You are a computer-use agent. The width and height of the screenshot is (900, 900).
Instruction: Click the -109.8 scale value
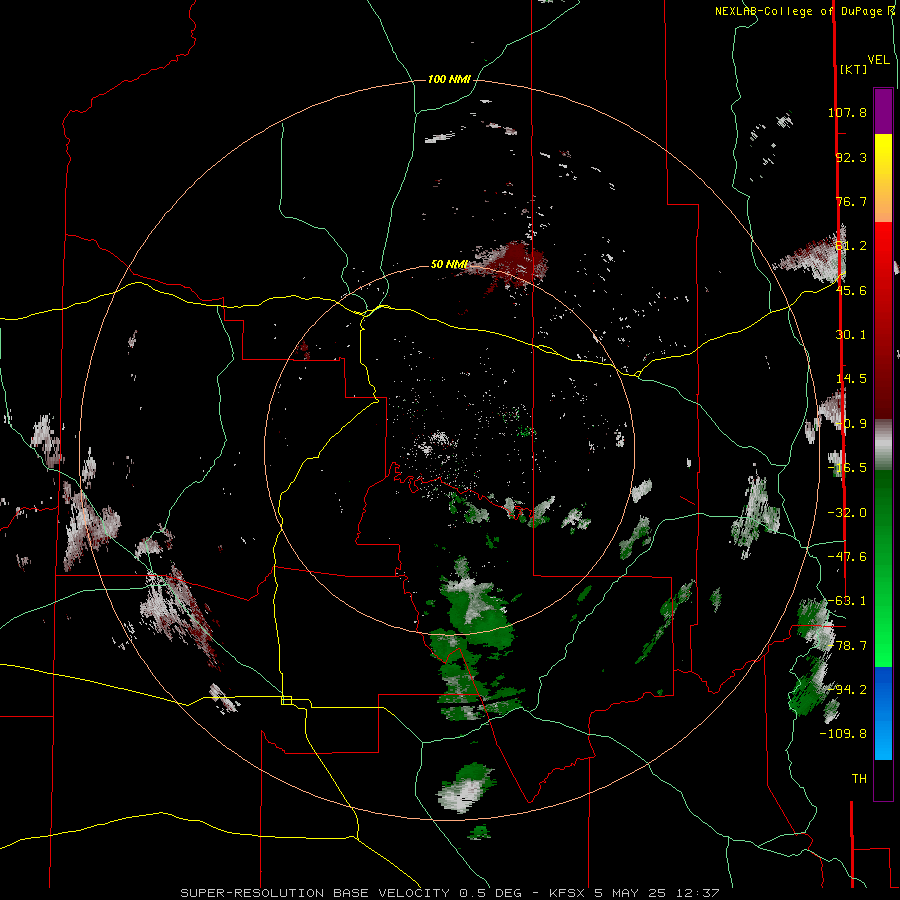(x=843, y=734)
